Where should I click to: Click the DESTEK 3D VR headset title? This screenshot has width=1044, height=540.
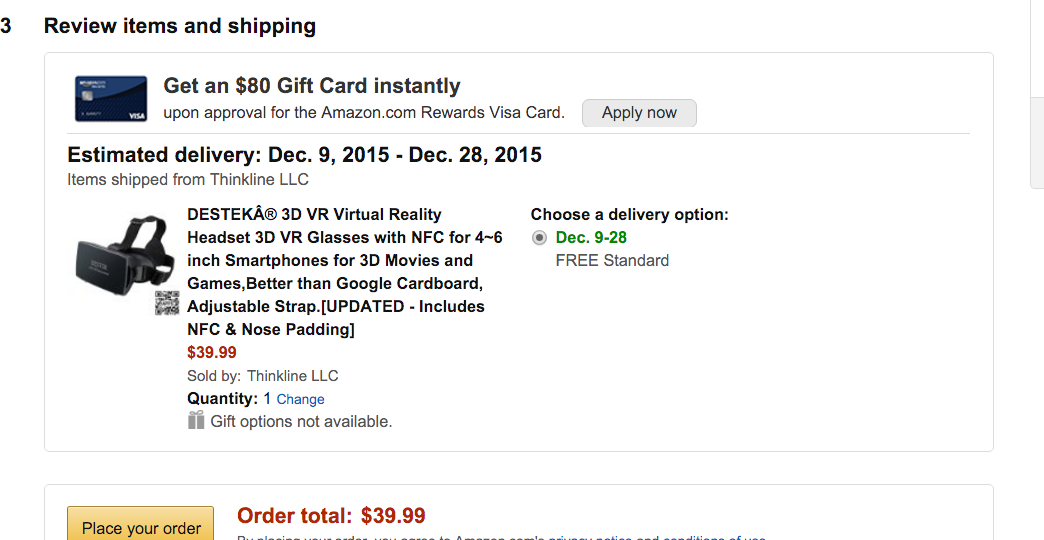345,272
